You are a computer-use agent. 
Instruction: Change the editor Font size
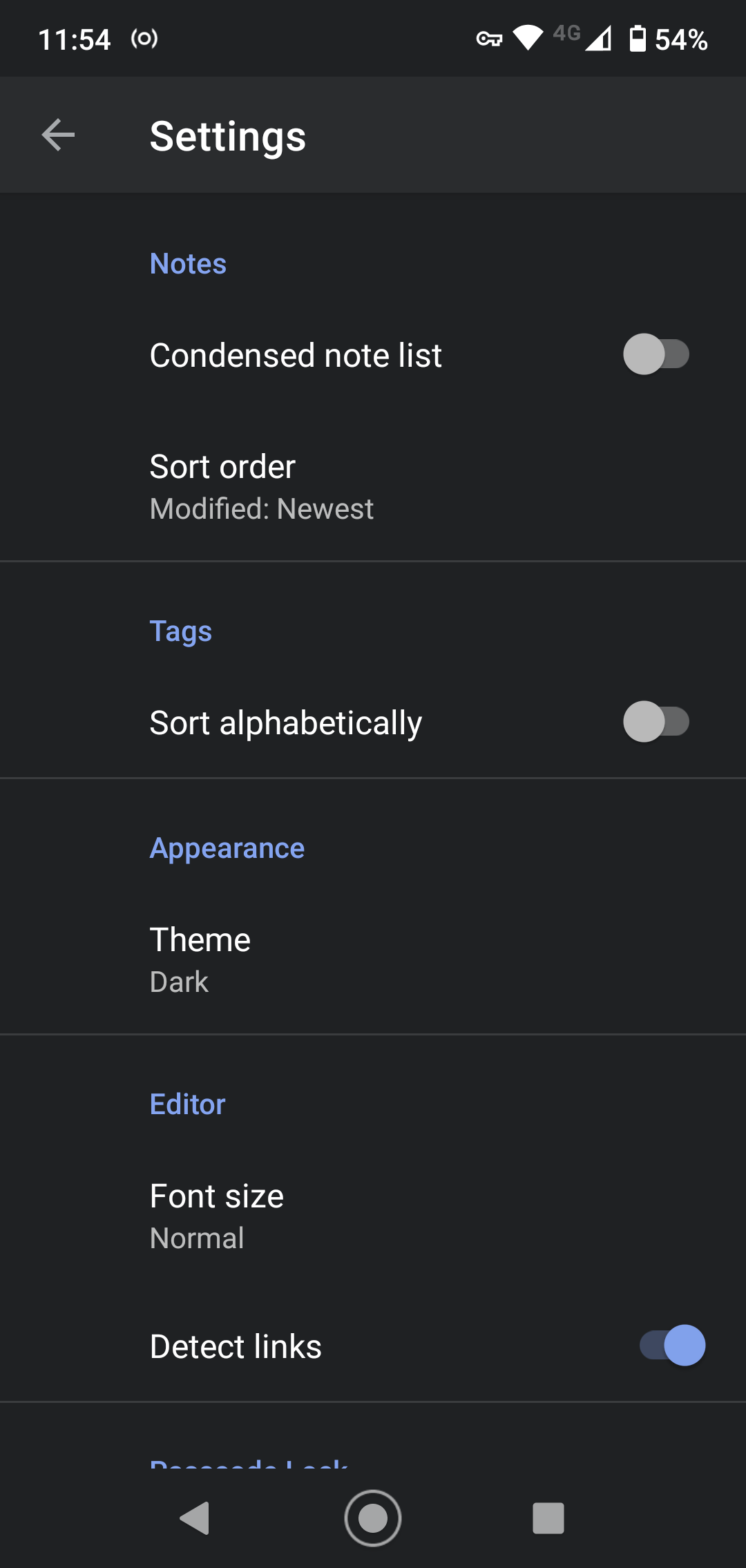(217, 1216)
